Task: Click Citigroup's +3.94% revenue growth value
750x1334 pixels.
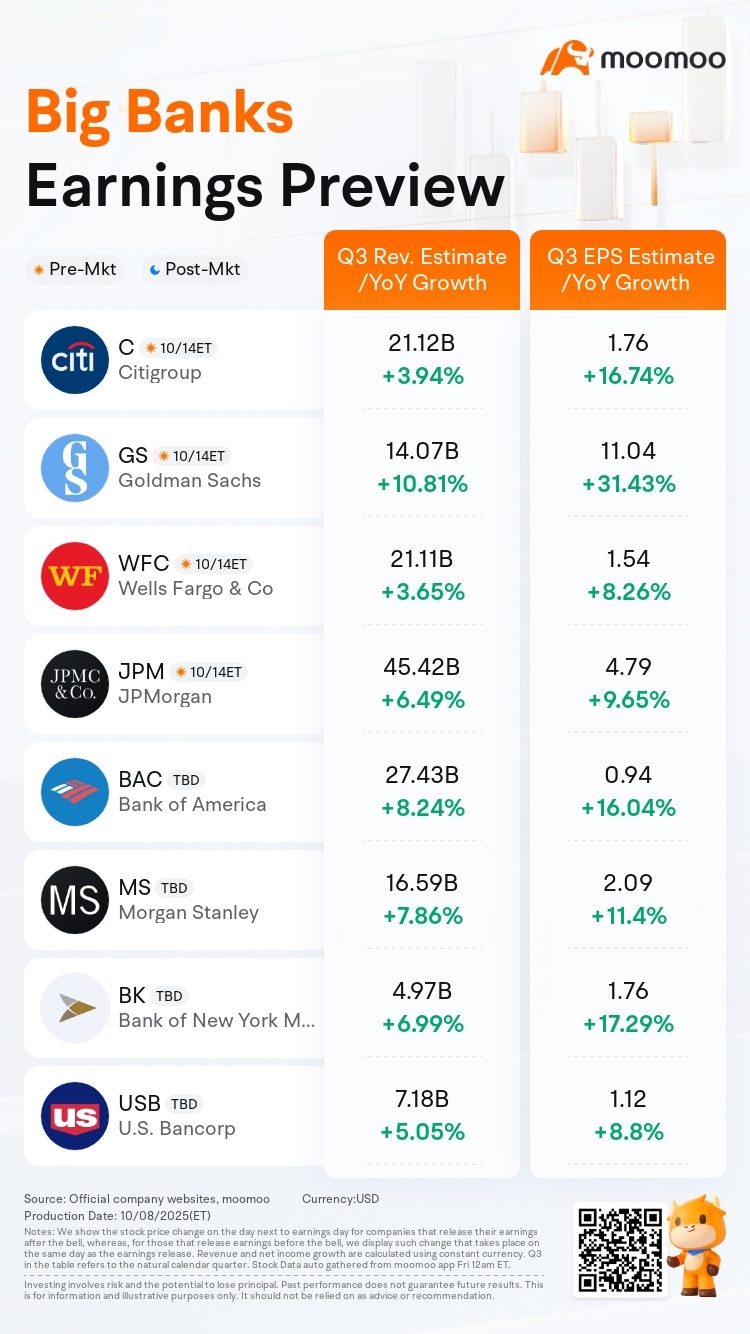Action: tap(422, 376)
